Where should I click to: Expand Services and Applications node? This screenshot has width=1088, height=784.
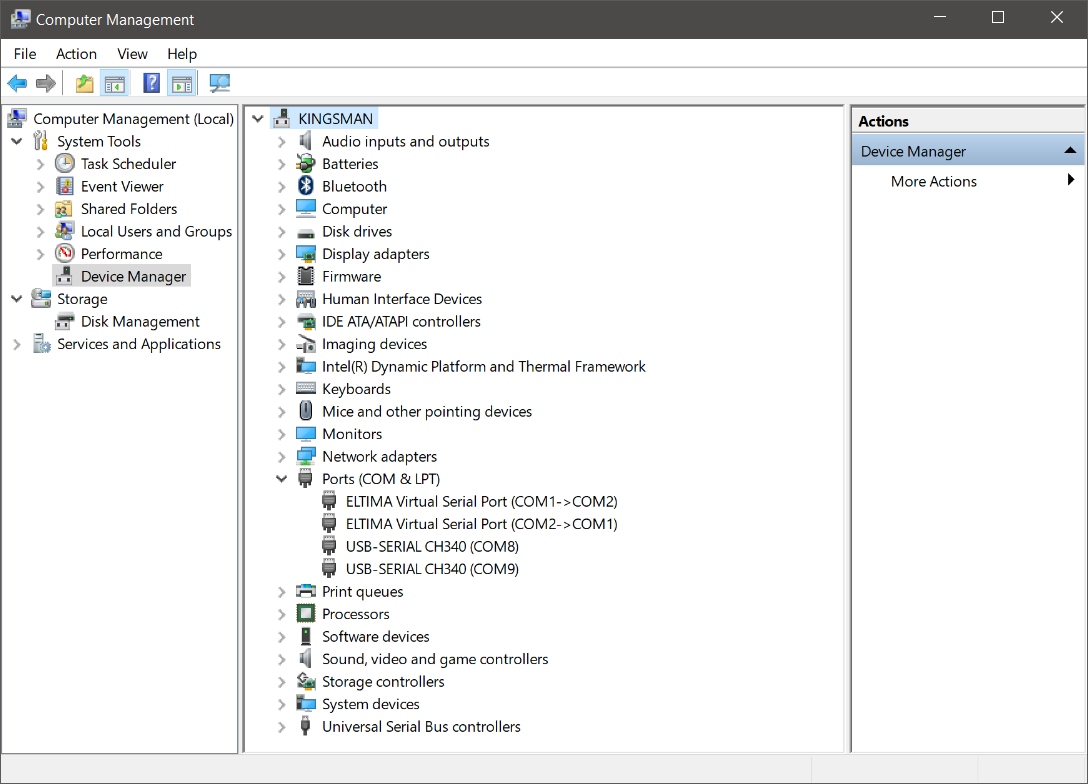(17, 344)
